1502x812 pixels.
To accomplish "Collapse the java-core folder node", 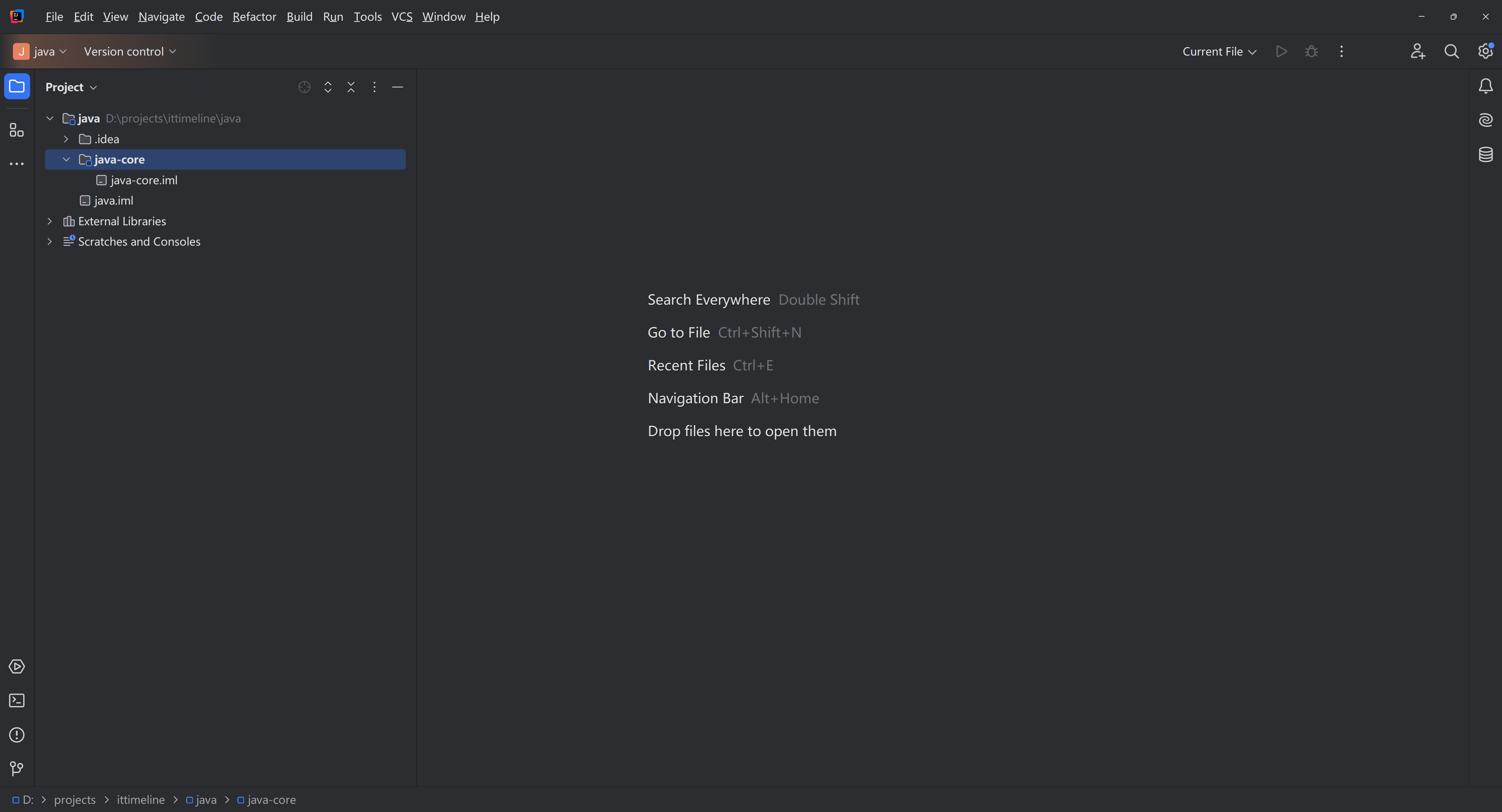I will (x=66, y=160).
